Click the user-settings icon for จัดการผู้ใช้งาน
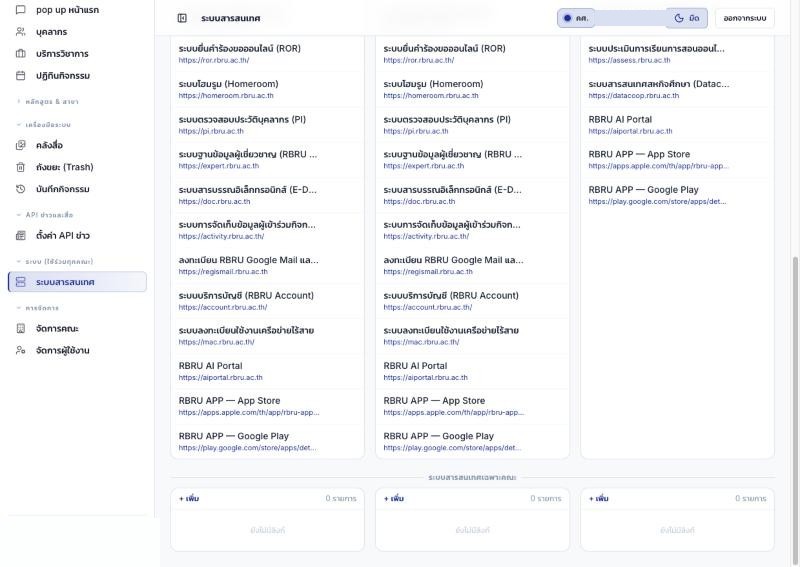 (20, 350)
